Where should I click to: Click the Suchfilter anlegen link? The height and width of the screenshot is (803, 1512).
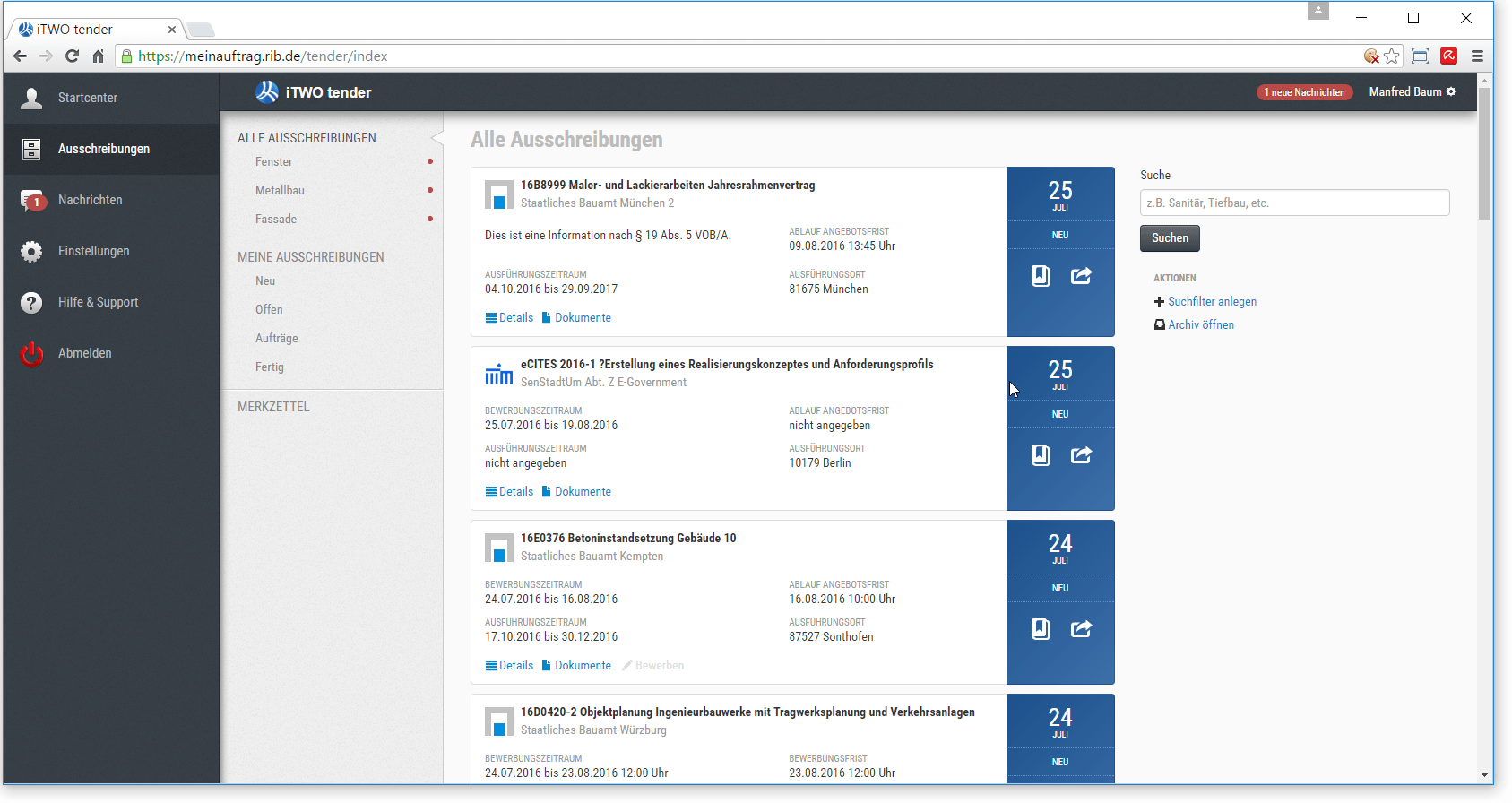click(1212, 302)
